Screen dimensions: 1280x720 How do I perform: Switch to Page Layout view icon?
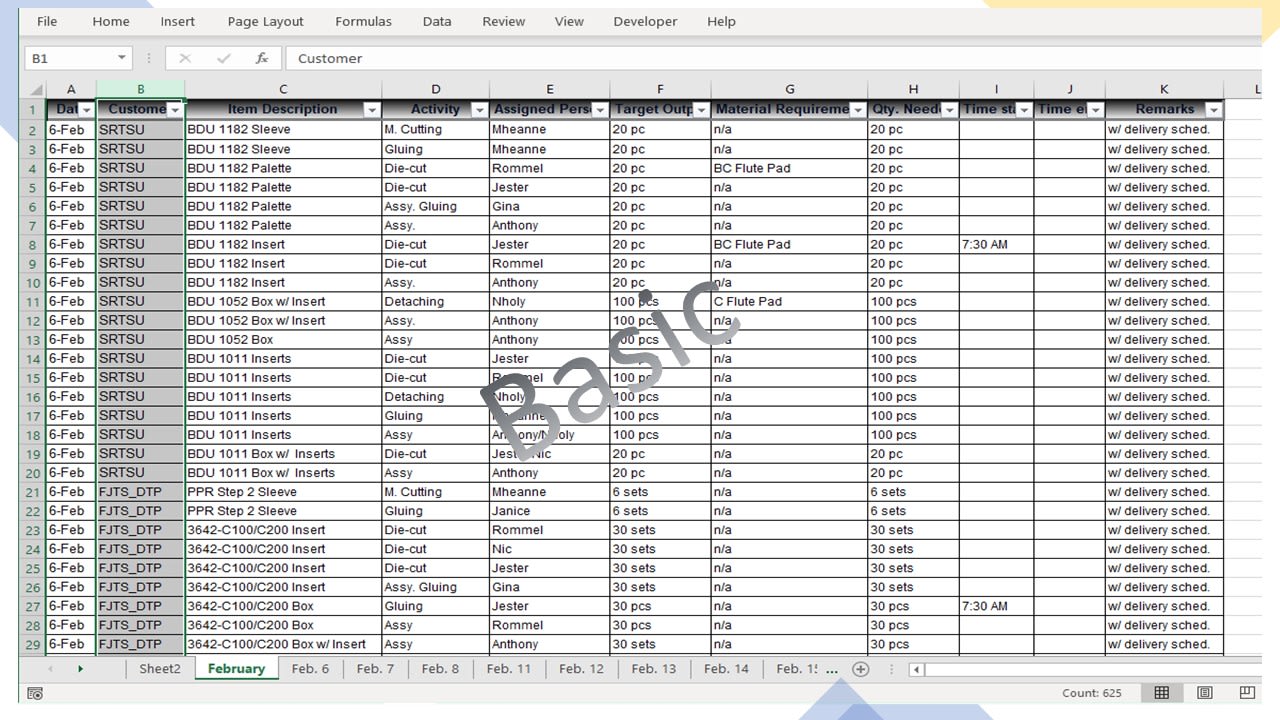pyautogui.click(x=1205, y=693)
